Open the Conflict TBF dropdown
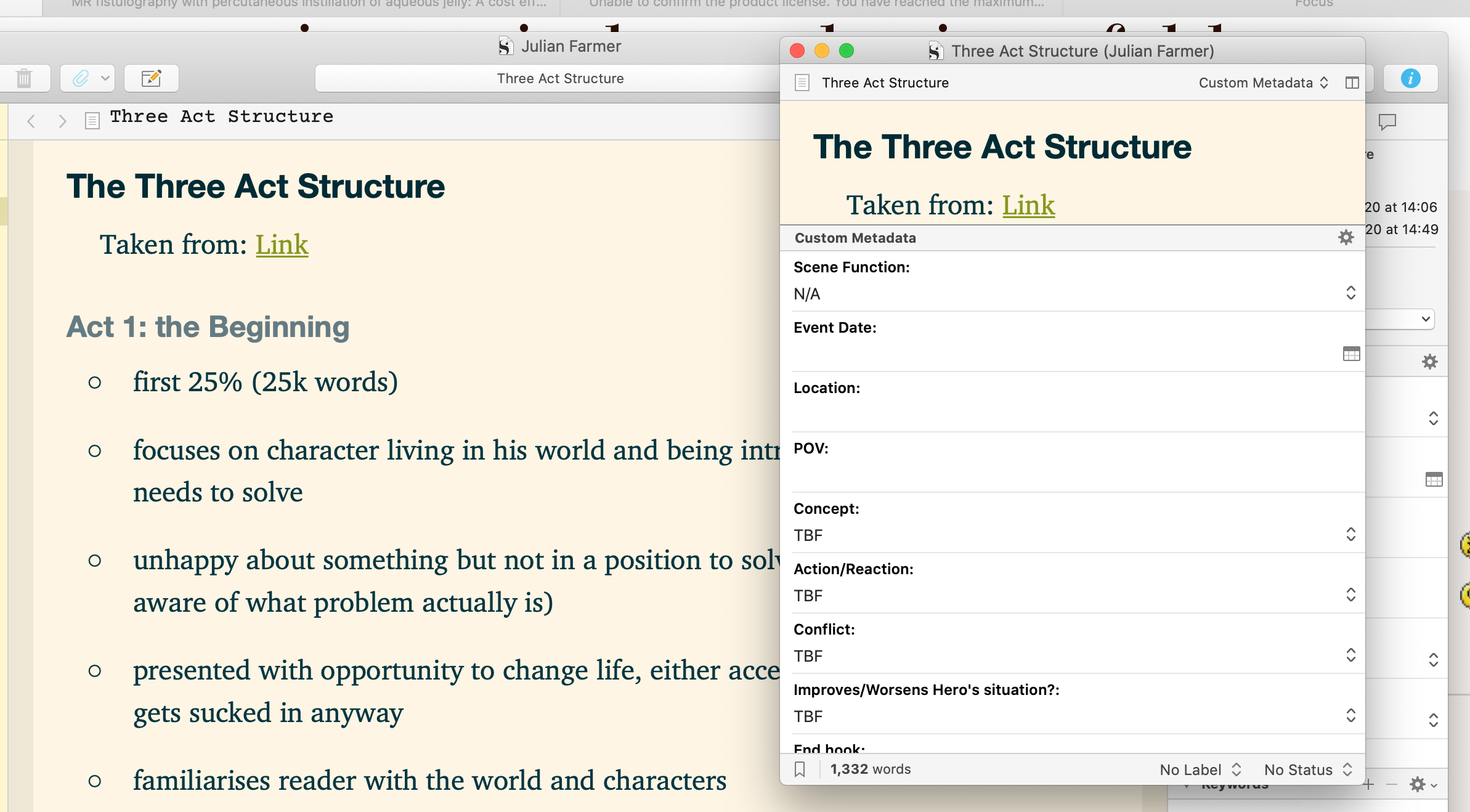The image size is (1470, 812). [1075, 656]
